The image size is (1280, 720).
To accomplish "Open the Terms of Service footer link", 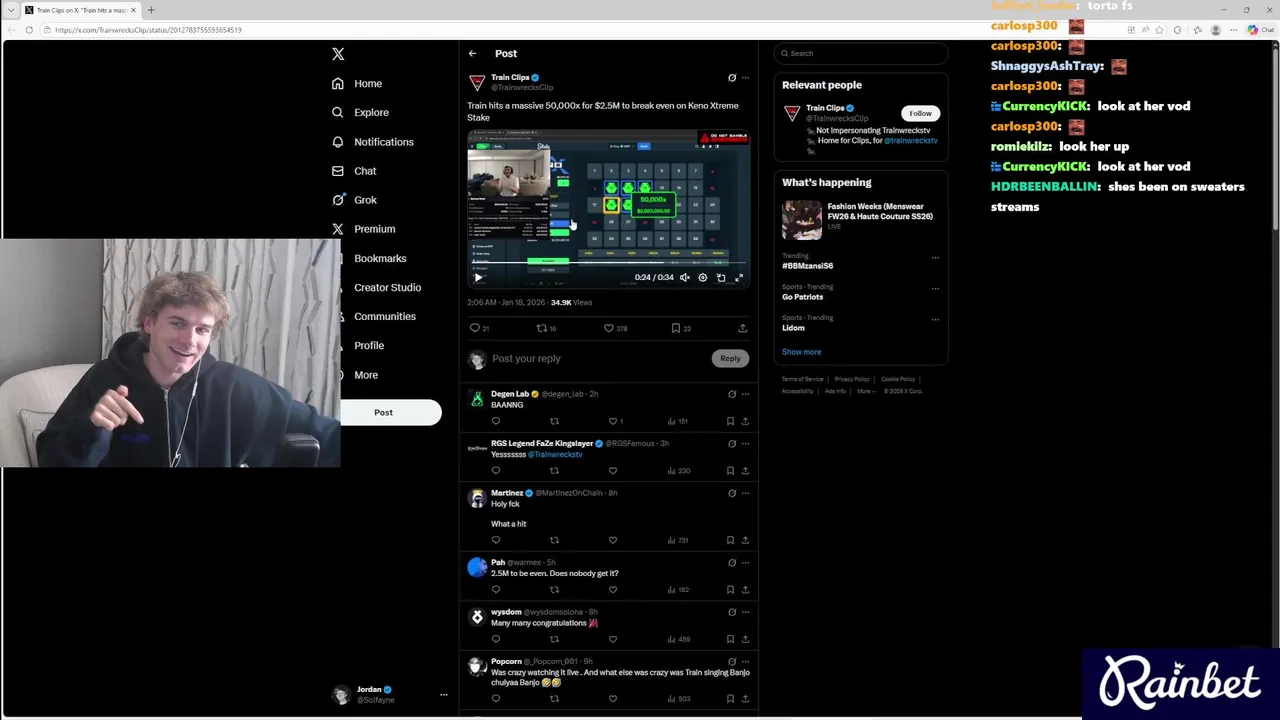I will point(802,380).
